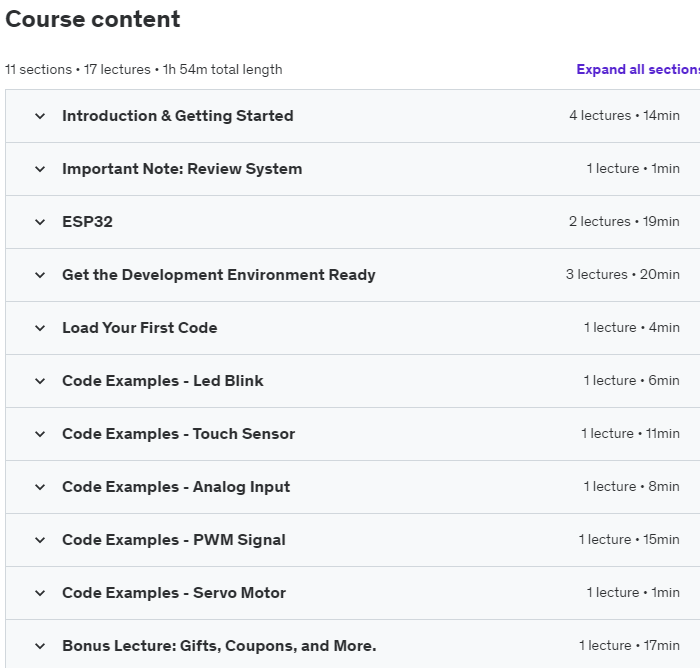Select the Introduction & Getting Started title
The width and height of the screenshot is (700, 668).
178,116
